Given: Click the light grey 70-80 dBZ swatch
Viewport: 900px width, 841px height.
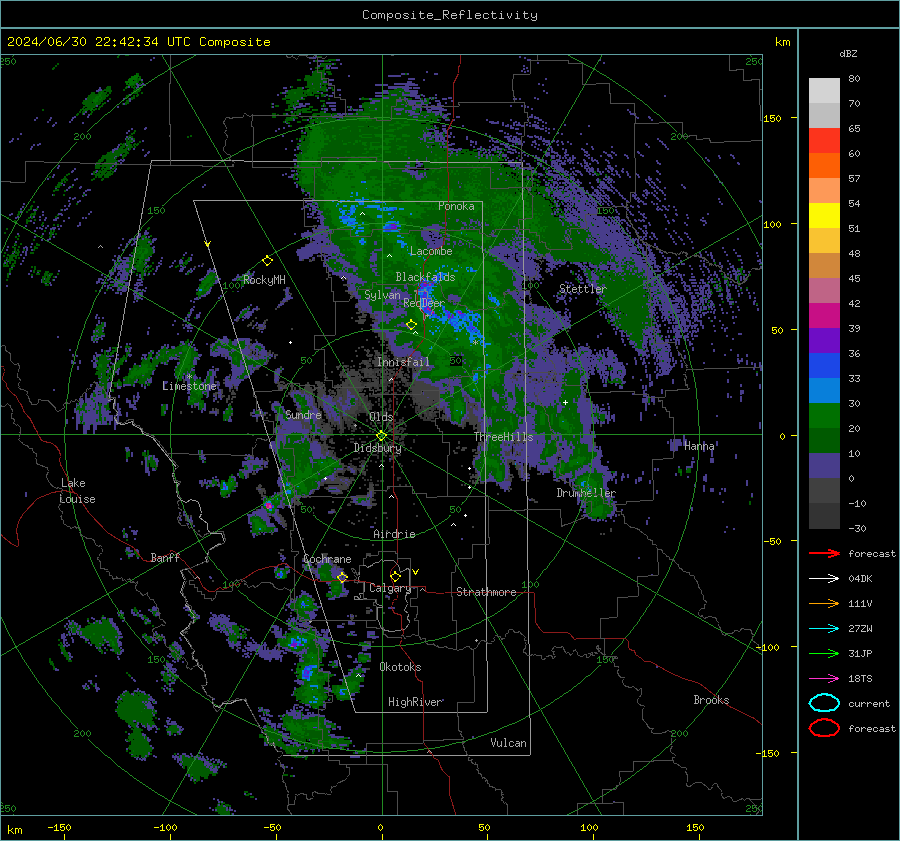Looking at the screenshot, I should coord(824,91).
